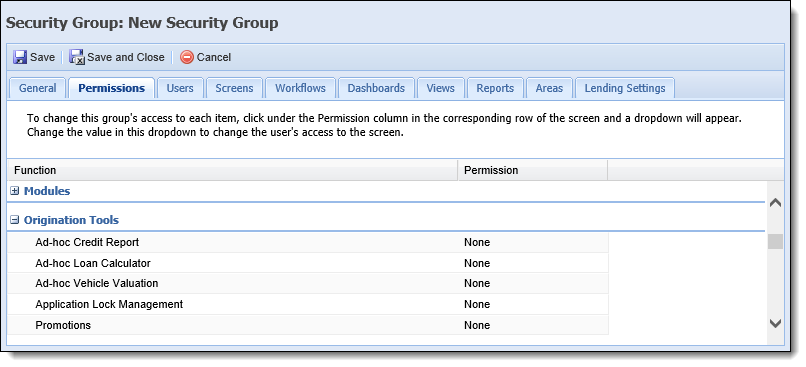Screen dimensions: 806x367
Task: Open permission dropdown for Ad-hoc Credit Report
Action: coord(533,242)
